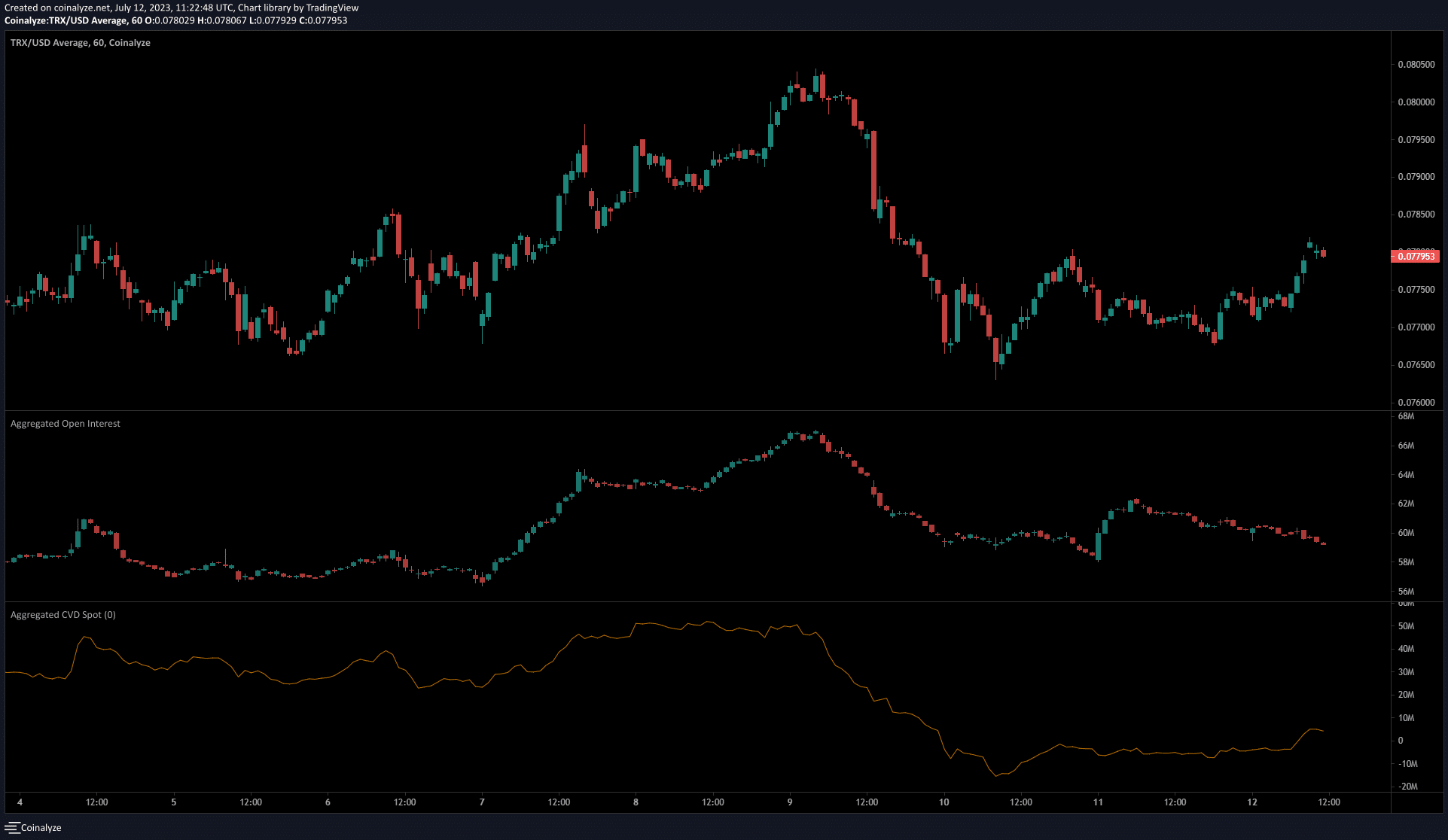Click the date 4 on time axis

tap(20, 802)
